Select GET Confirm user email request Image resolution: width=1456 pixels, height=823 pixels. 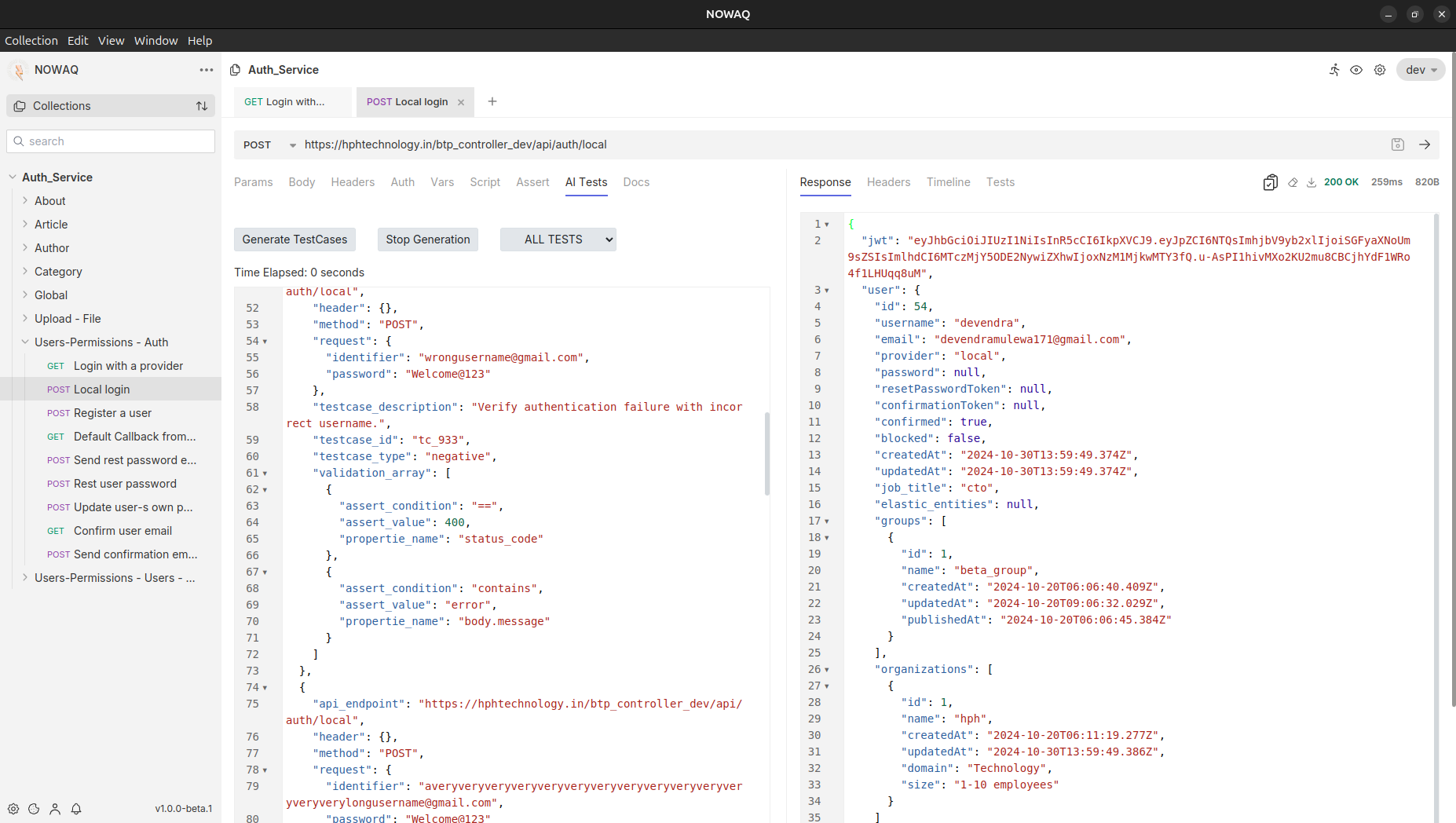(111, 531)
